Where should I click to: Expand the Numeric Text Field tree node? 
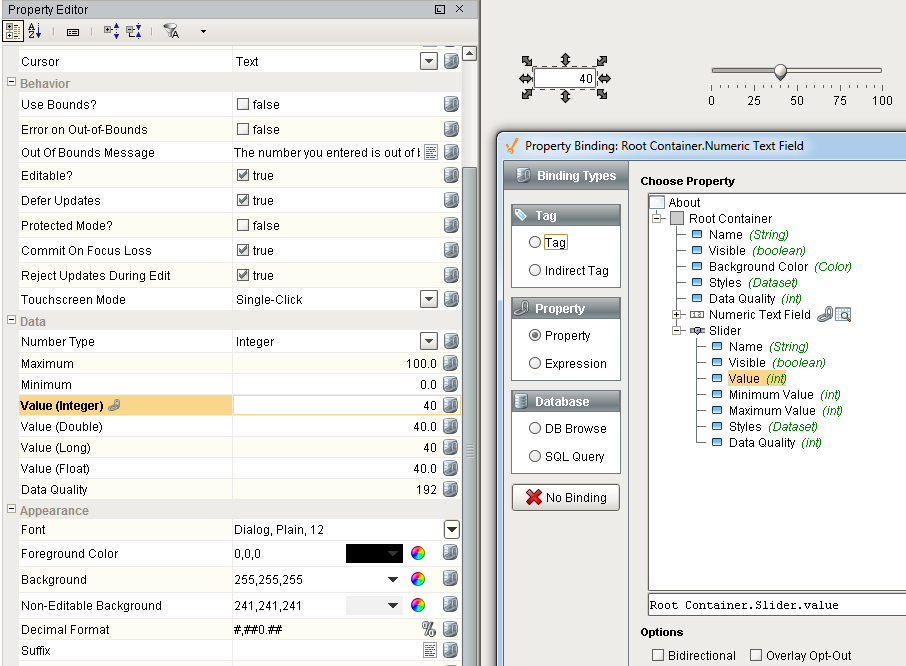pos(676,315)
